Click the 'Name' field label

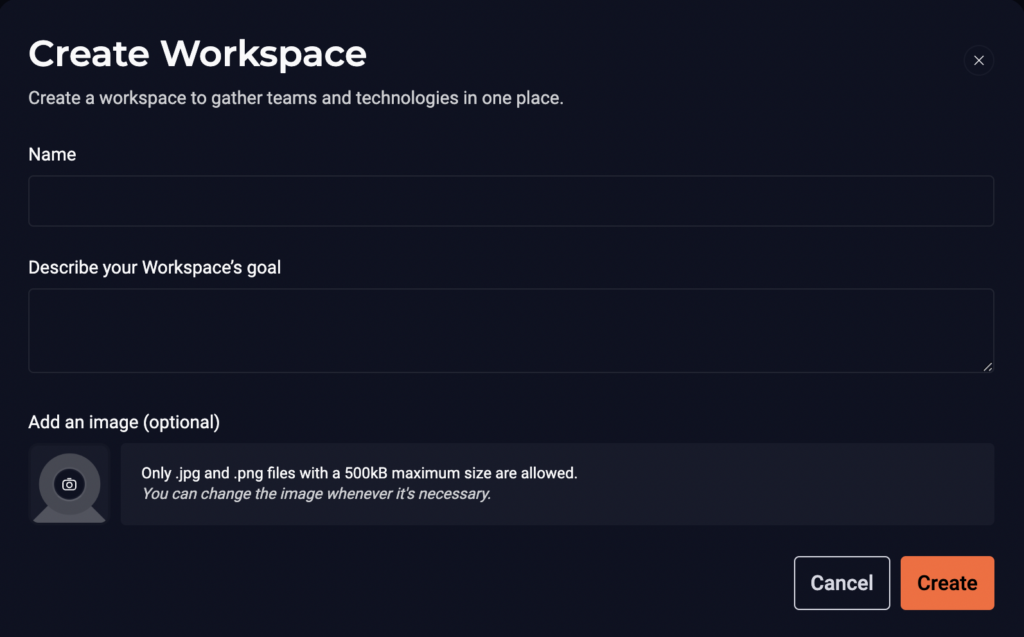pyautogui.click(x=52, y=154)
